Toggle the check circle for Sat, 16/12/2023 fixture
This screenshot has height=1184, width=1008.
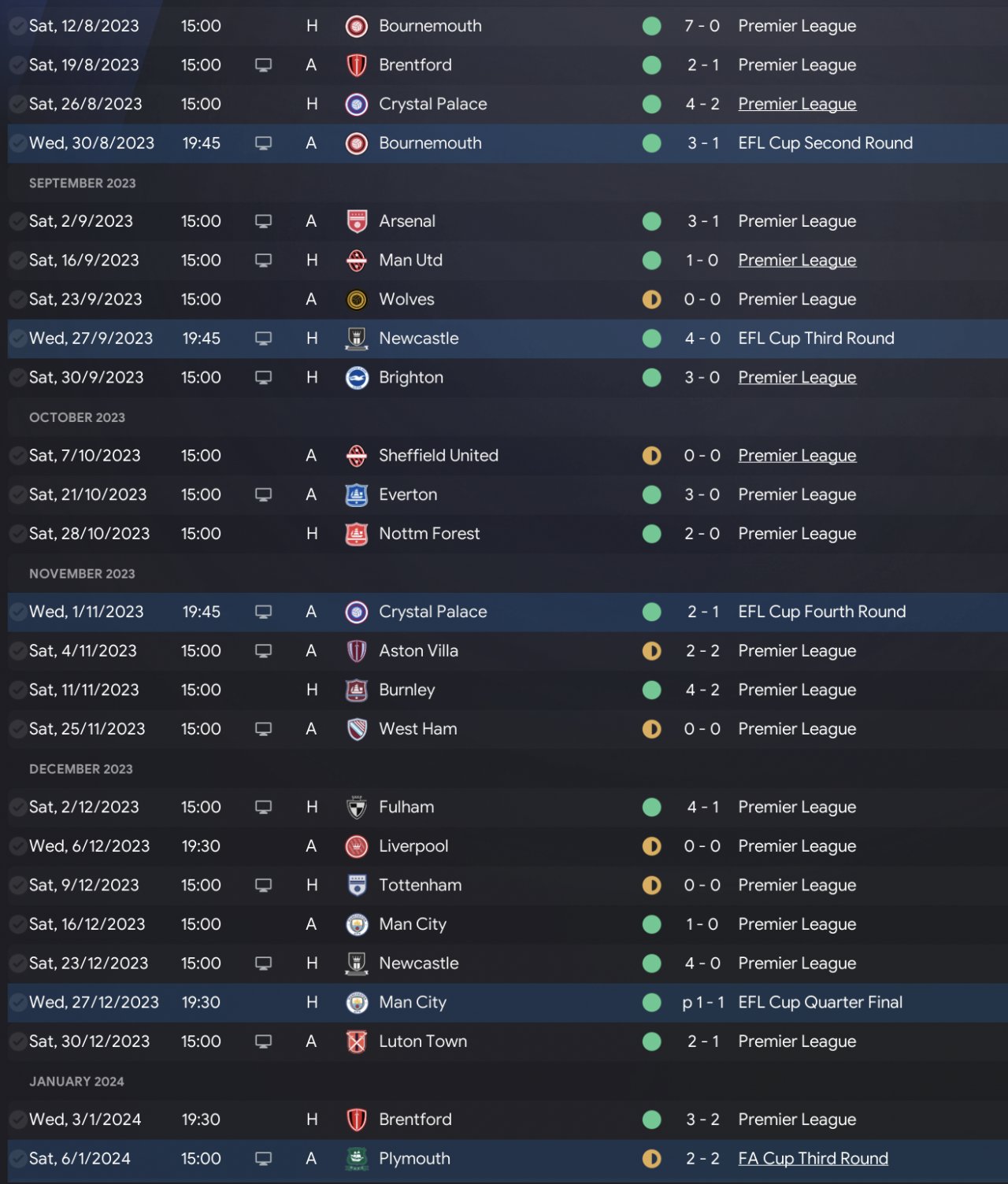tap(17, 924)
